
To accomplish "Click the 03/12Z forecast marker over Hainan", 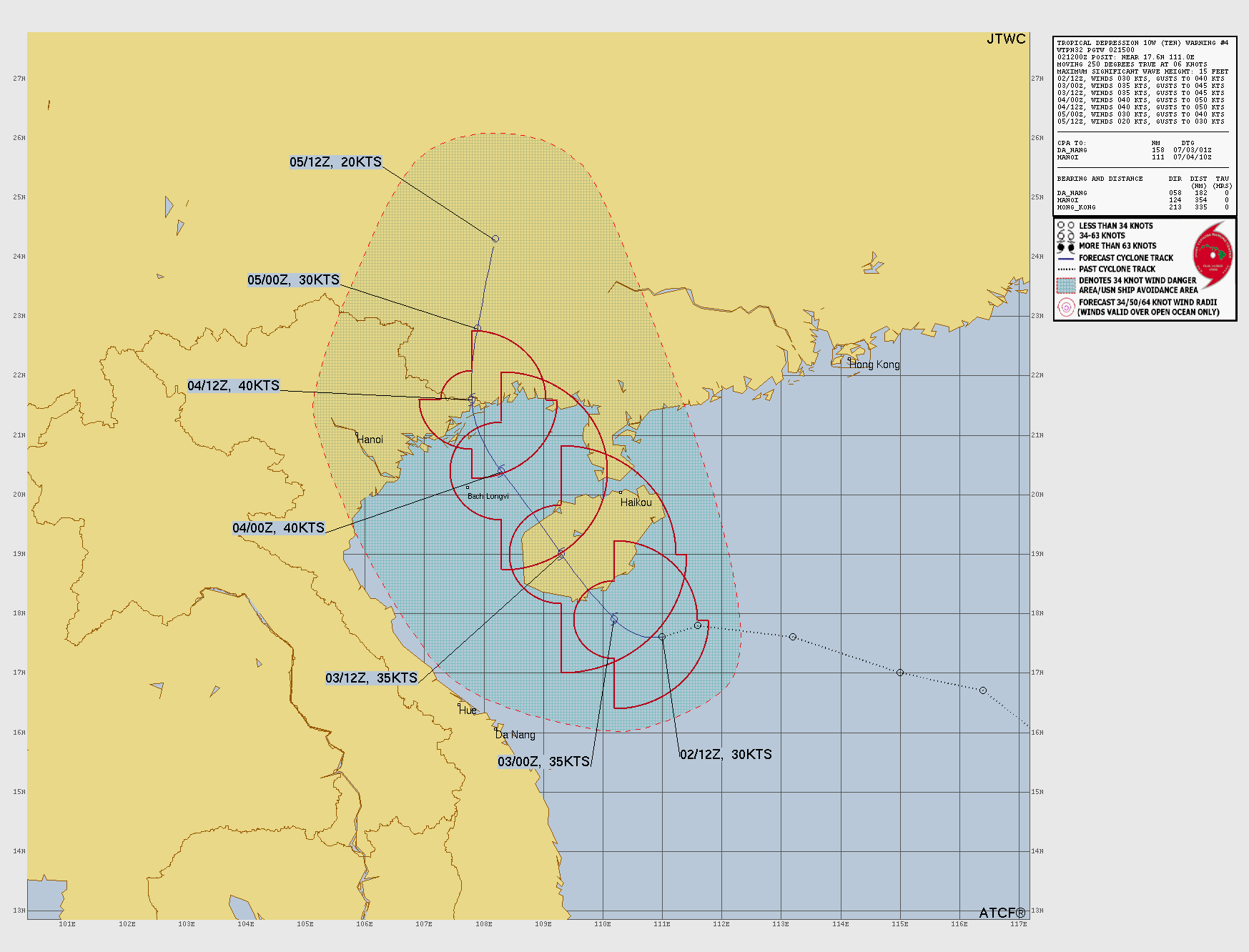I will (561, 554).
